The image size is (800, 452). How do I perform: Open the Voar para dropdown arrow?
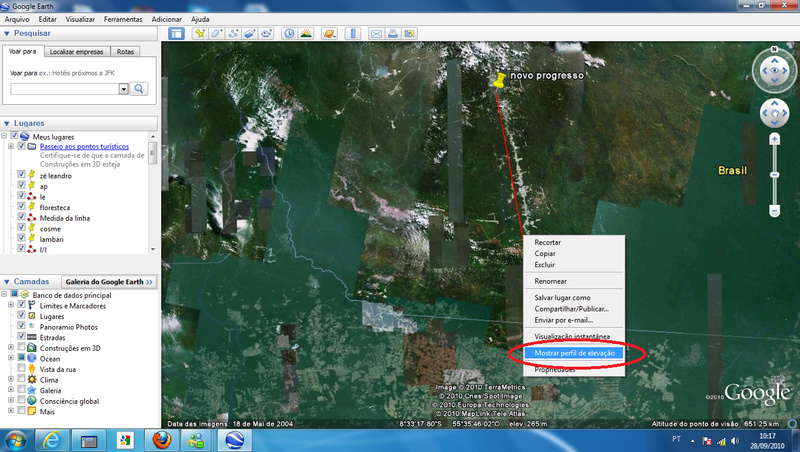click(x=123, y=89)
